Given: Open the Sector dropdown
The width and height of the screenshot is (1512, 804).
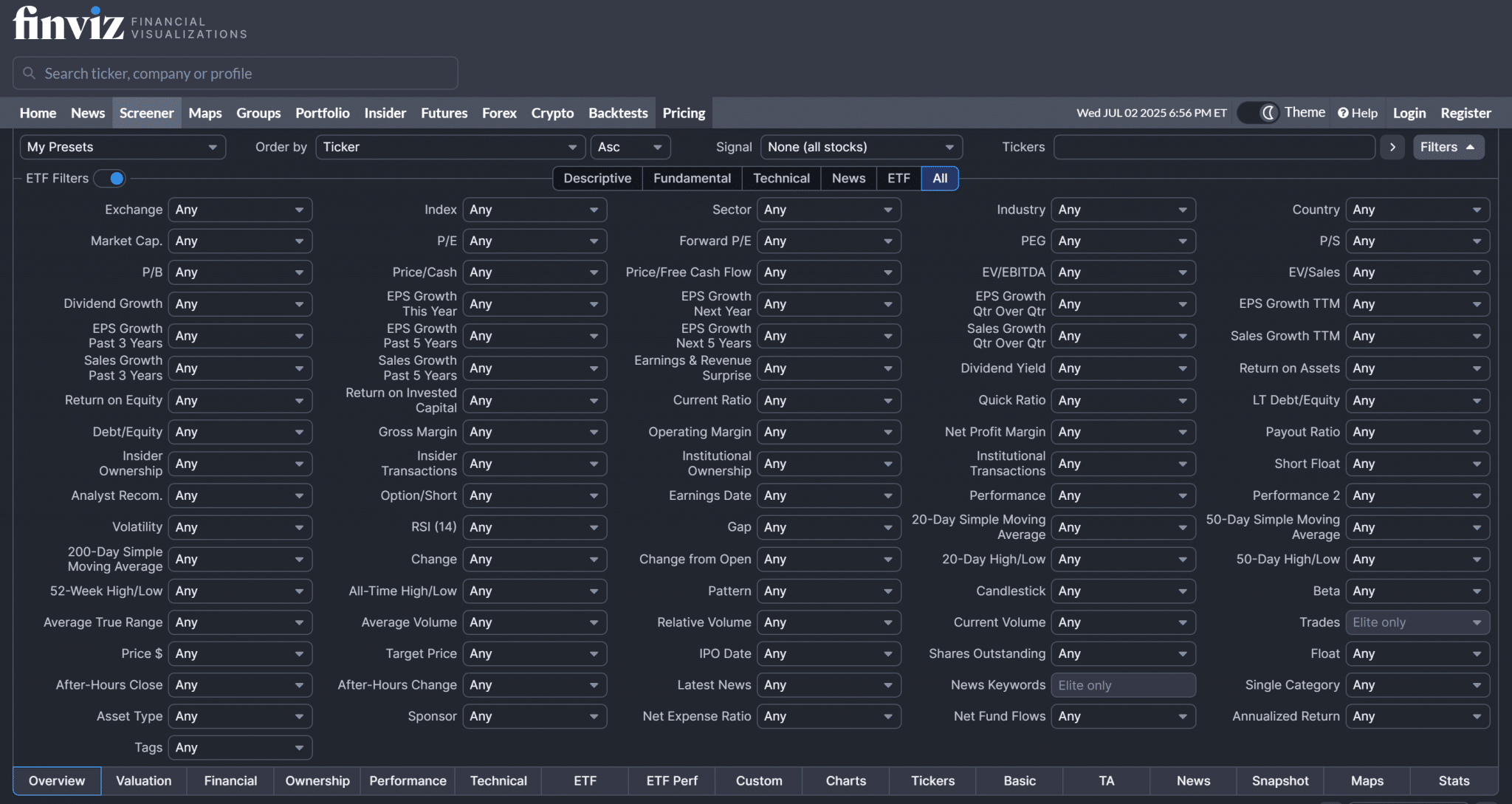Looking at the screenshot, I should pyautogui.click(x=828, y=210).
